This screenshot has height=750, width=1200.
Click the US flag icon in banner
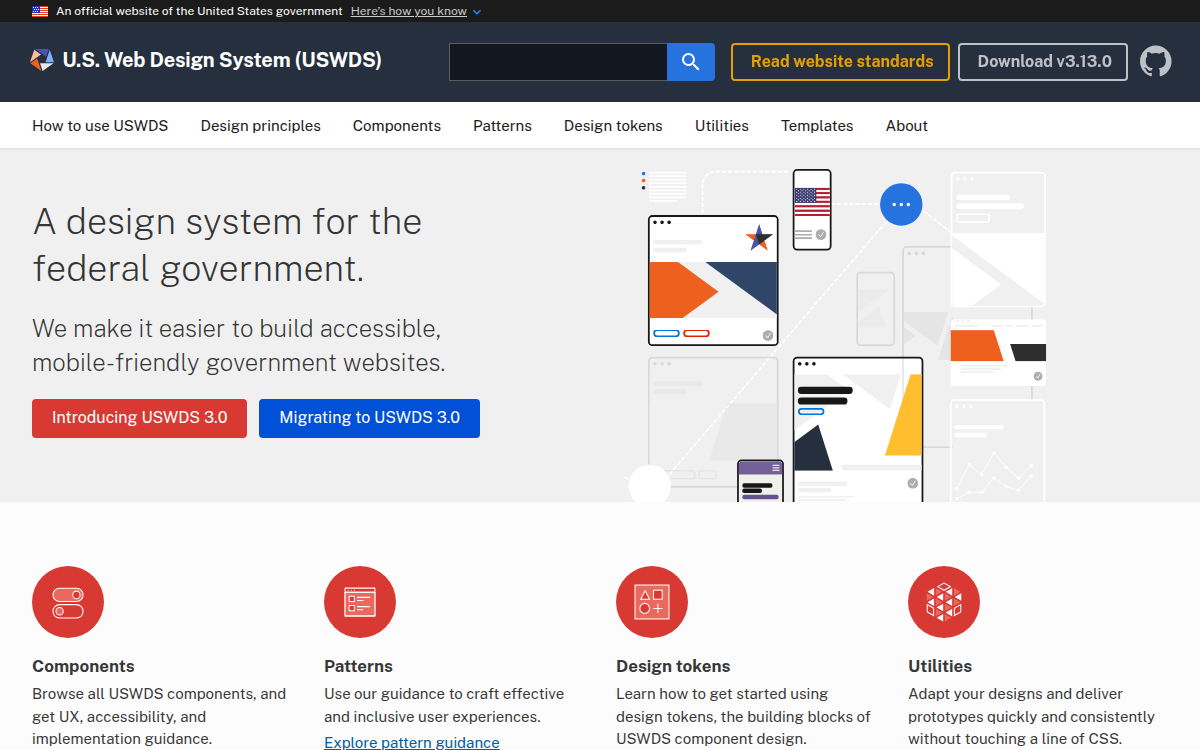click(39, 11)
